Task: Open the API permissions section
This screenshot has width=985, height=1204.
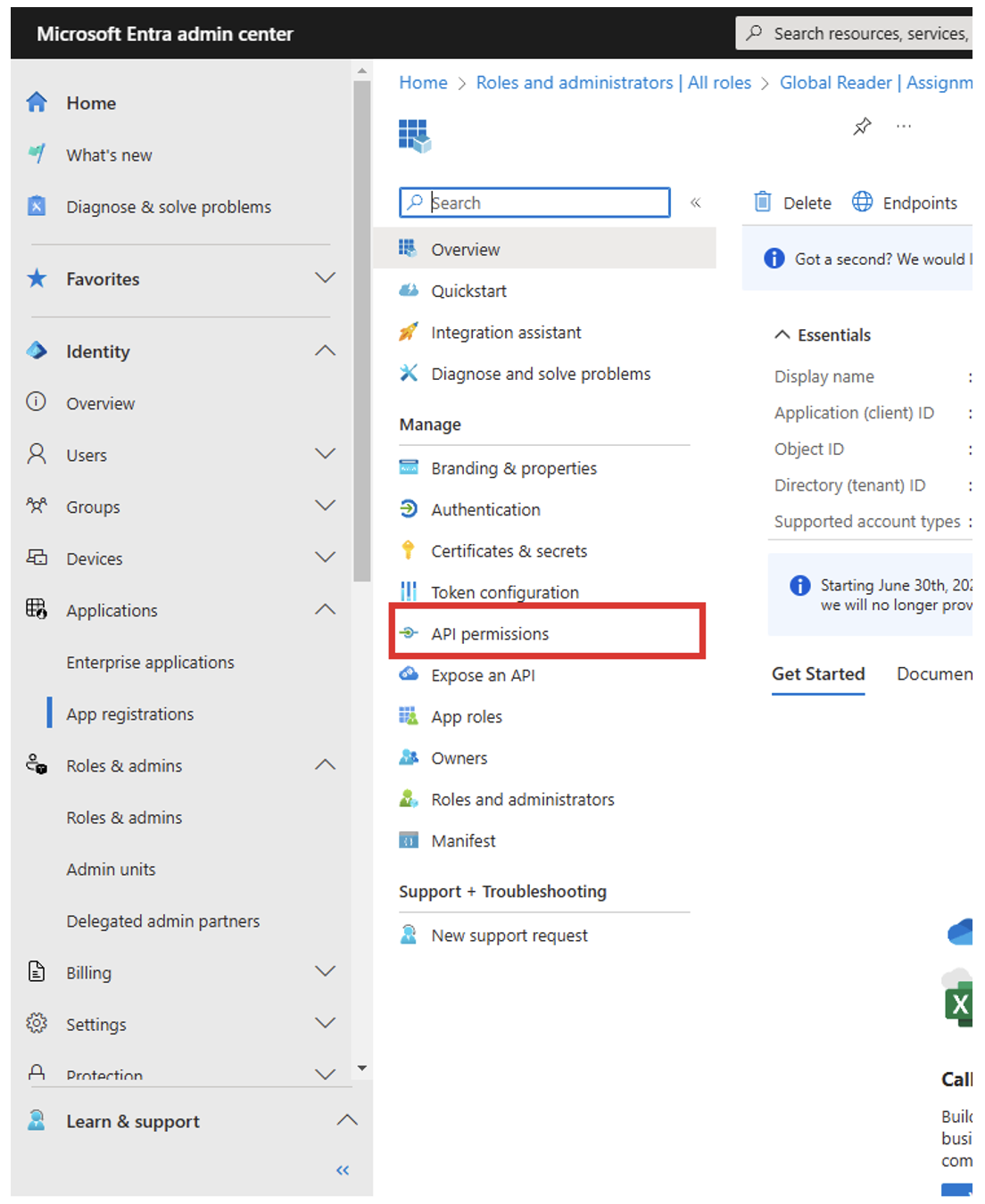Action: 490,634
